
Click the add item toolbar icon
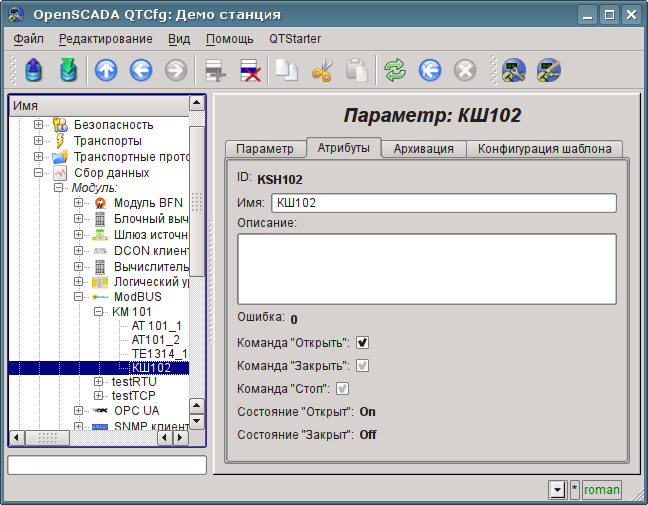point(215,70)
